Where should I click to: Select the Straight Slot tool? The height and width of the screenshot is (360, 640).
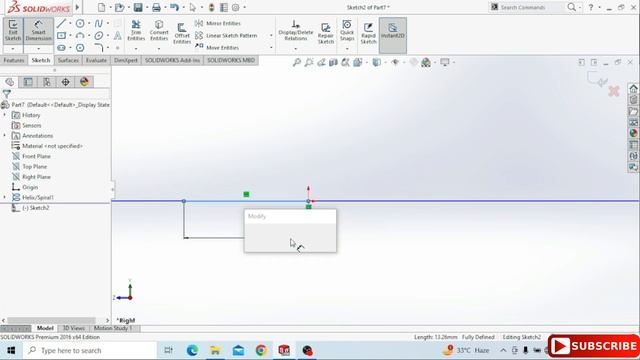click(x=61, y=48)
